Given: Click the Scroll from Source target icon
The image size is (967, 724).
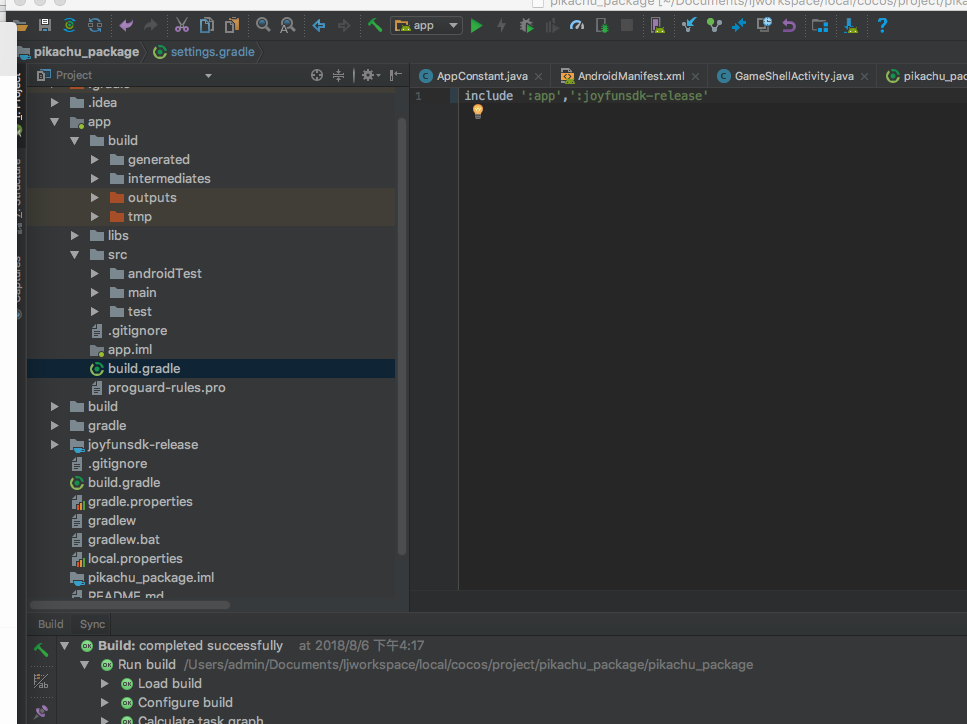Looking at the screenshot, I should click(317, 75).
